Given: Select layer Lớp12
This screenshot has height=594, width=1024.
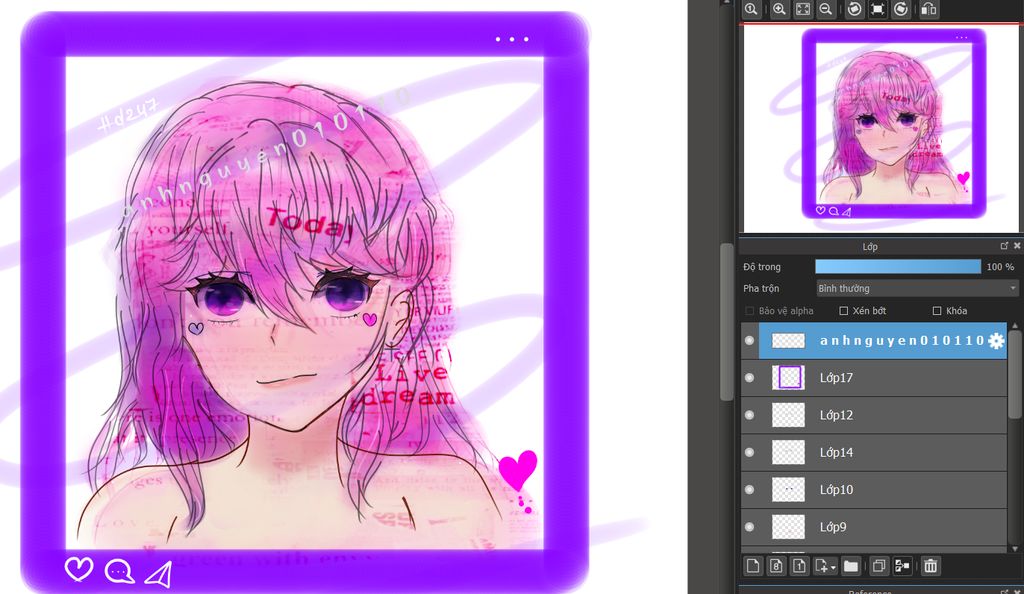Looking at the screenshot, I should pos(882,414).
